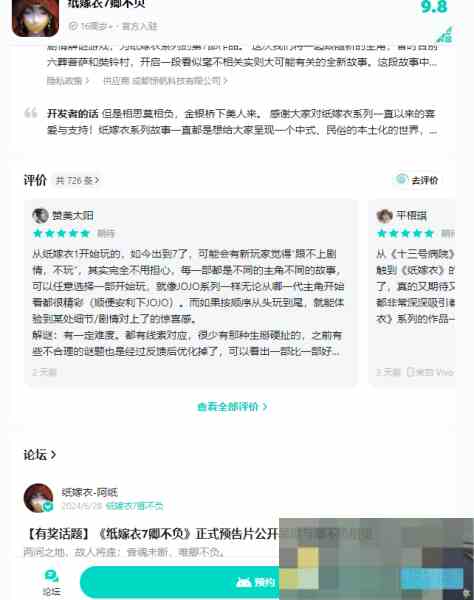Viewport: 474px width, 600px height.
Task: Tap the 论坛 forum icon in bottom bar
Action: [x=51, y=582]
